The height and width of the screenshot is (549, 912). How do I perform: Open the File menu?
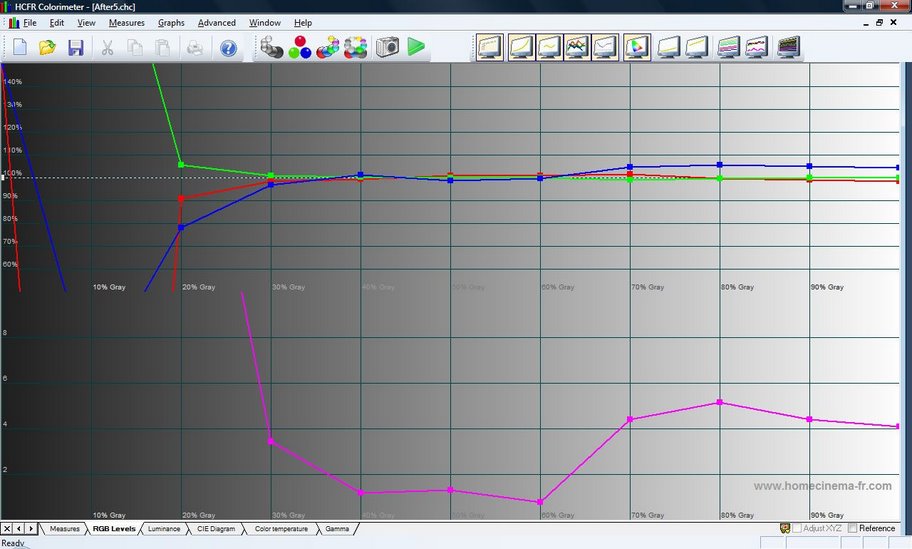coord(29,23)
